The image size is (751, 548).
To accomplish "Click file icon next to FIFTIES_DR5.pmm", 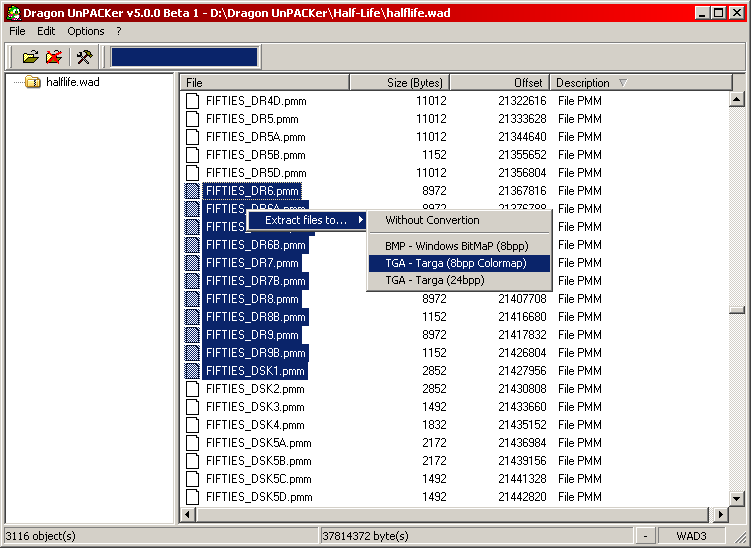I will pos(192,119).
